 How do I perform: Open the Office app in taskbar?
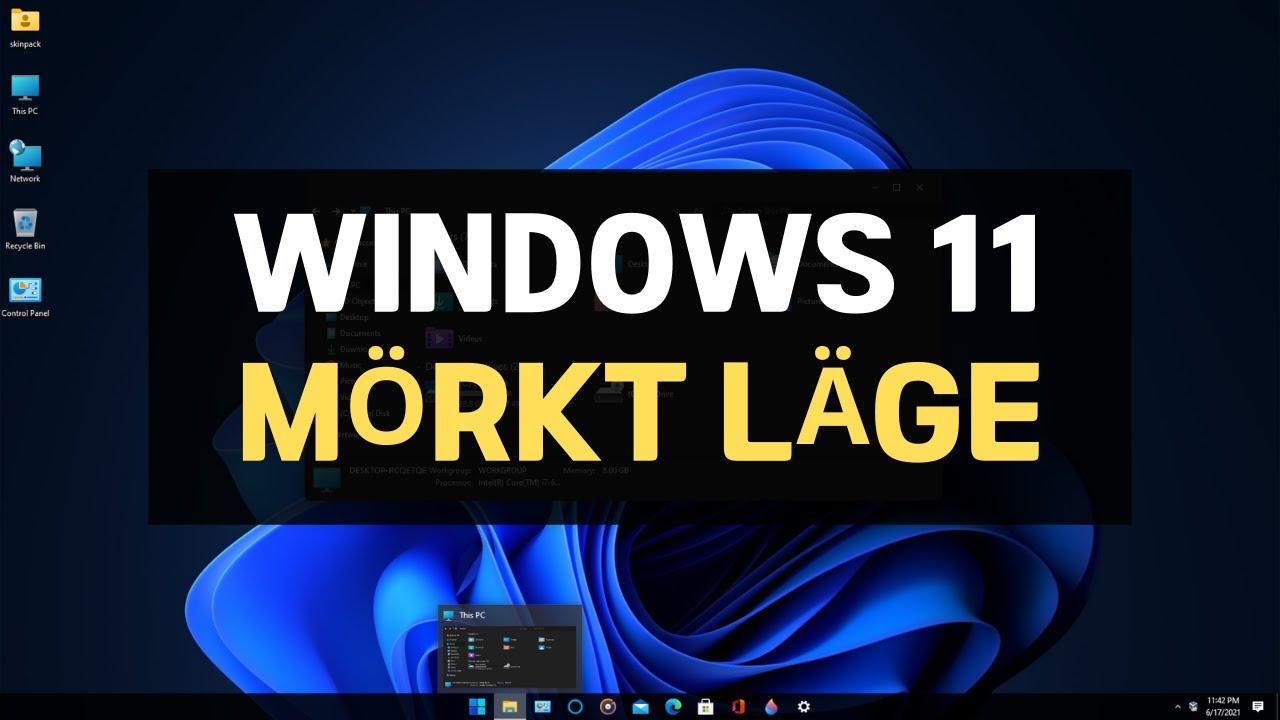coord(738,707)
